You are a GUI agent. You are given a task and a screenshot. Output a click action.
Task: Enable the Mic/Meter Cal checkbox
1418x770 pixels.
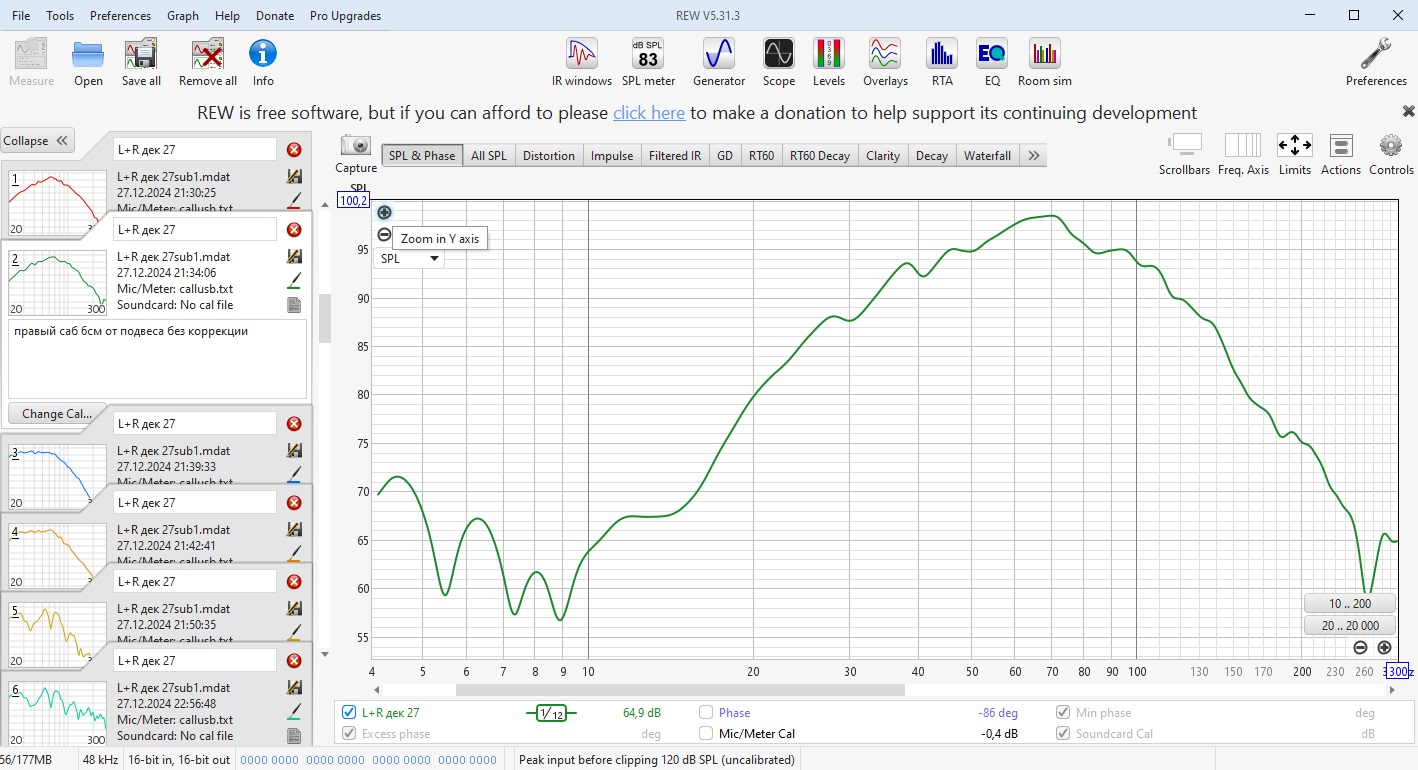[706, 734]
